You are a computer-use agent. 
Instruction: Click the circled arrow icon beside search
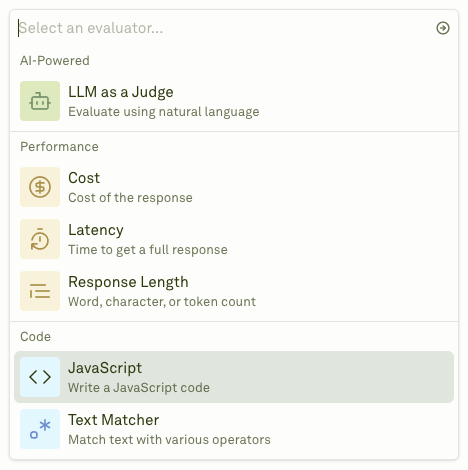[443, 28]
